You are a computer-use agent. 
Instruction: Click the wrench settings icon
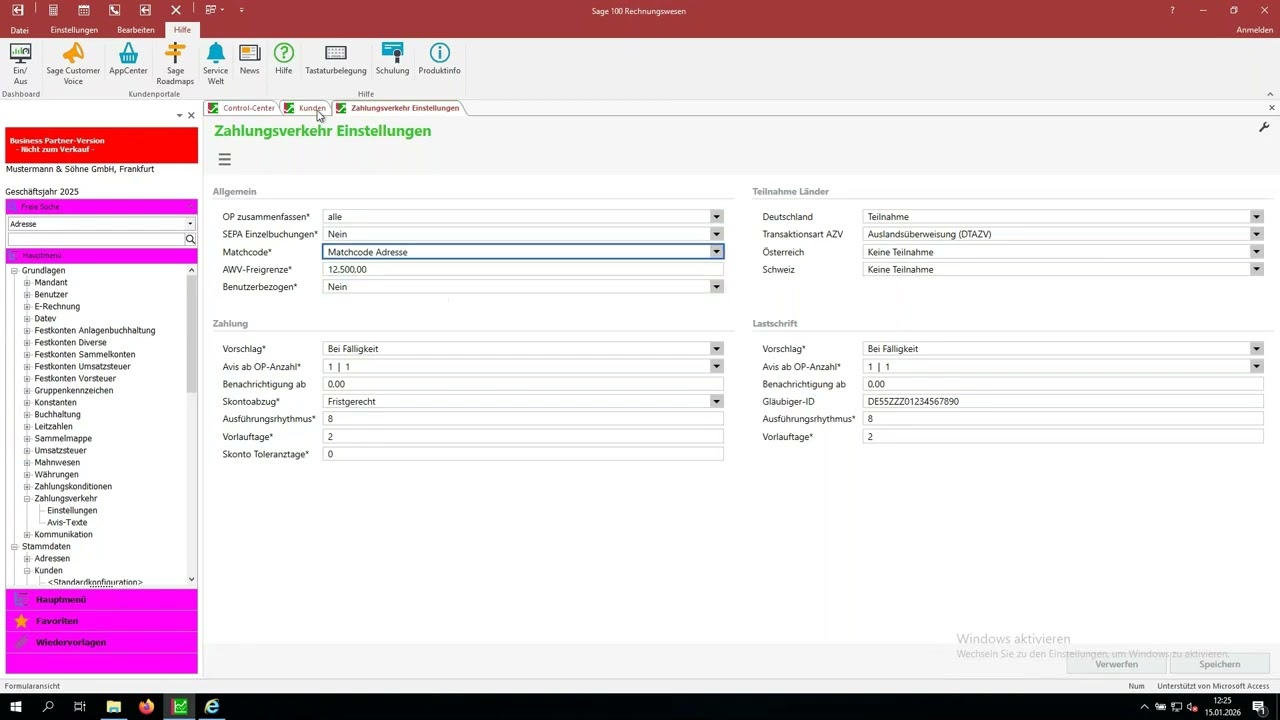(x=1264, y=128)
